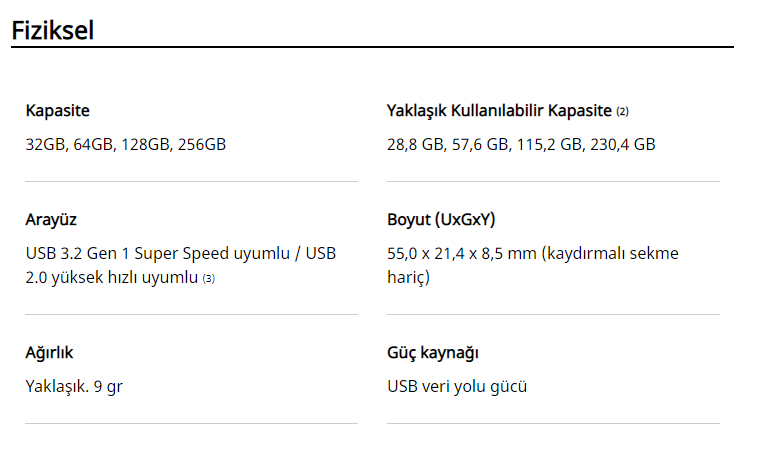Click the Kapasite label
Viewport: 766px width, 456px height.
(58, 110)
